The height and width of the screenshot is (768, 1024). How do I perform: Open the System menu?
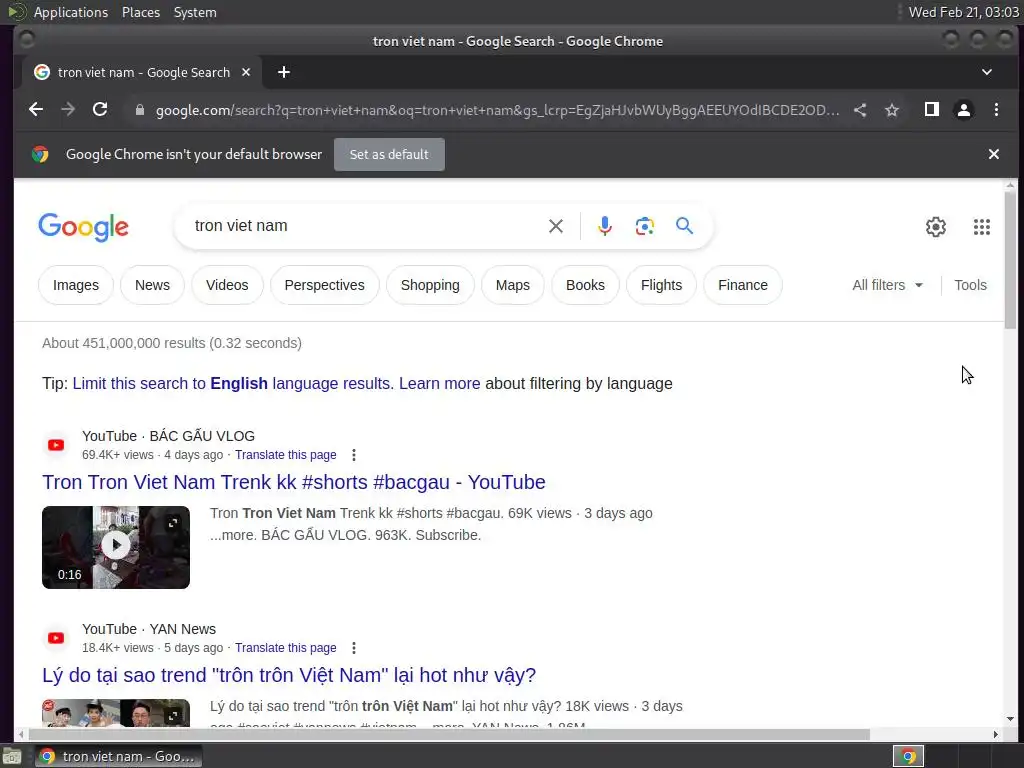pos(195,12)
